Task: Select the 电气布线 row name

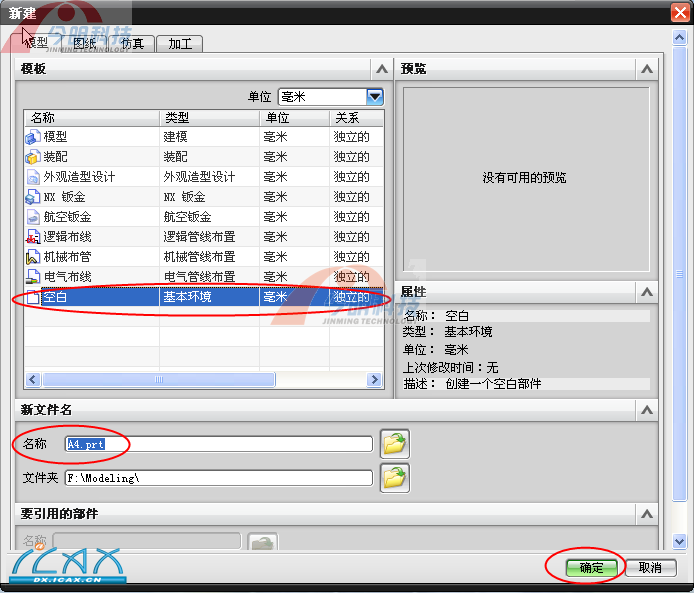Action: pyautogui.click(x=67, y=277)
